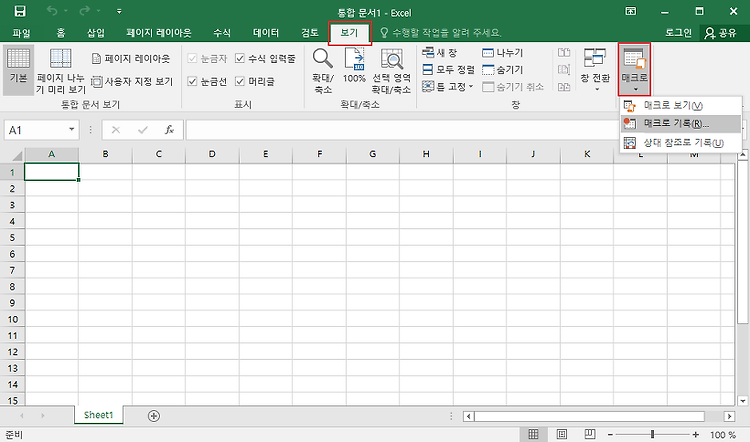Open the 검토 tab

pos(309,33)
